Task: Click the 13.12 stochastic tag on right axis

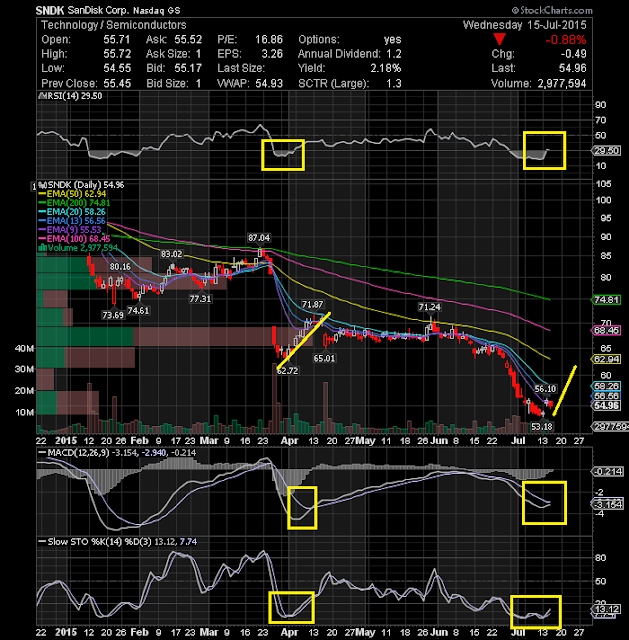Action: [x=607, y=609]
